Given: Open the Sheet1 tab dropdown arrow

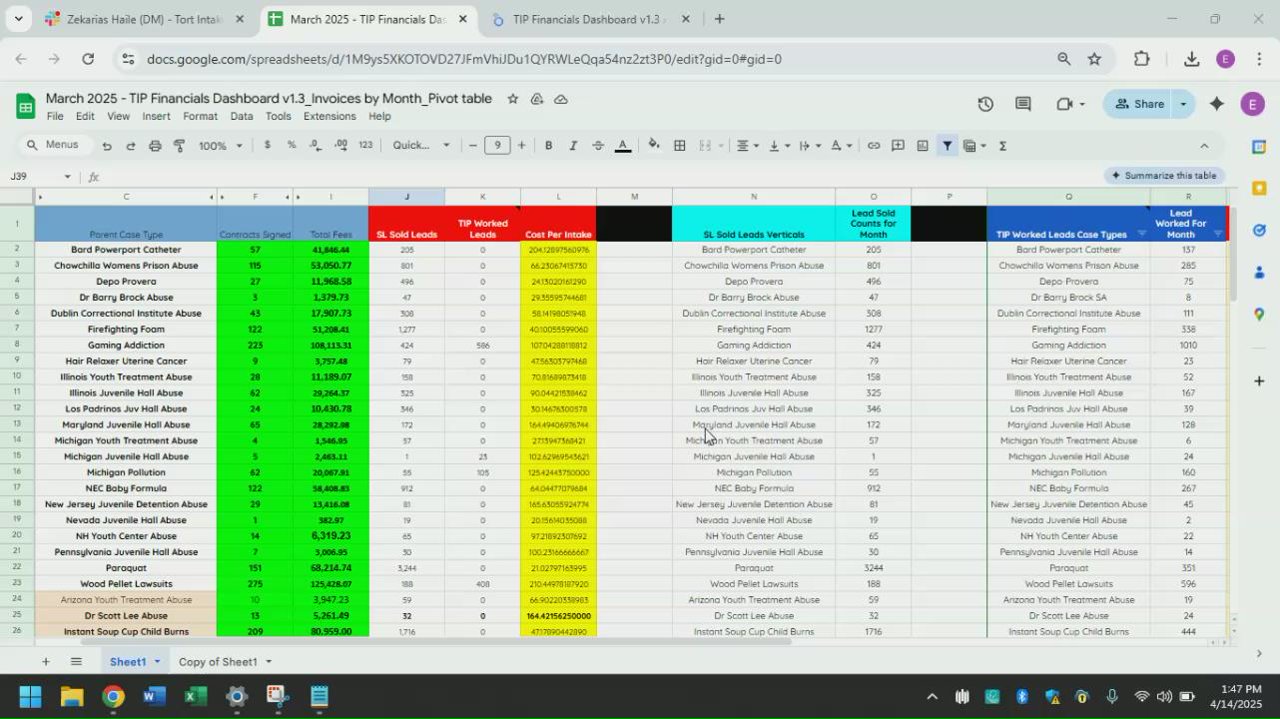Looking at the screenshot, I should click(157, 662).
